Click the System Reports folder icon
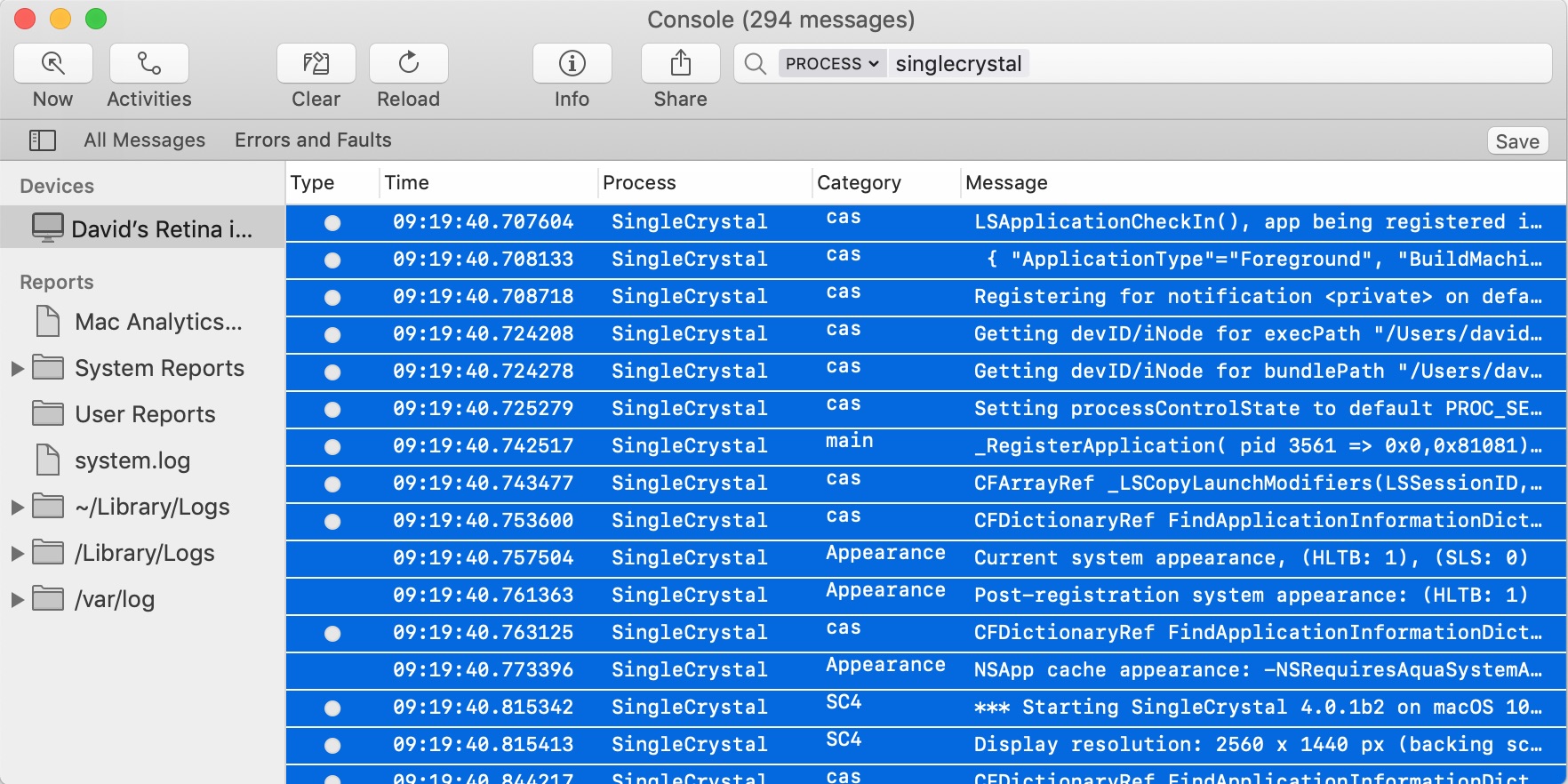 tap(48, 367)
